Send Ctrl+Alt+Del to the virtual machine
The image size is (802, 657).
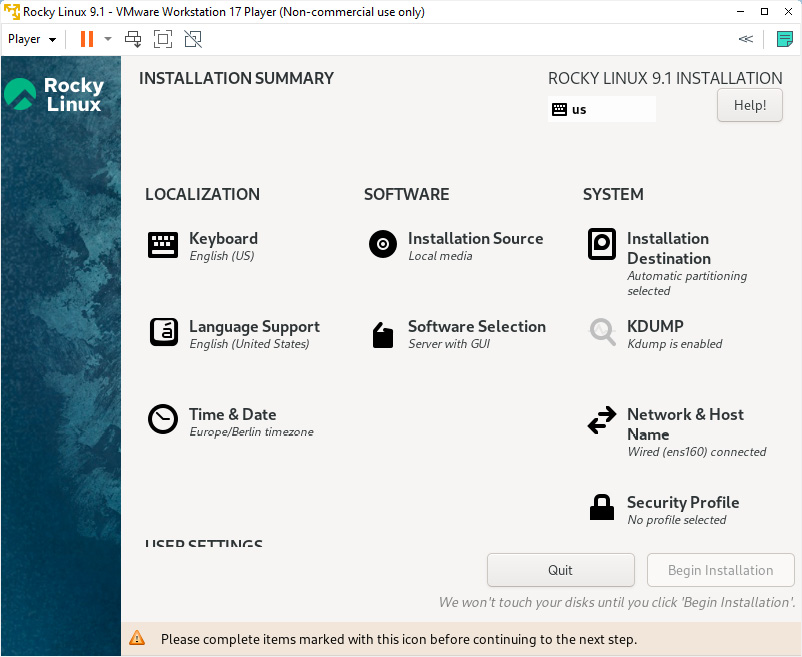(133, 39)
